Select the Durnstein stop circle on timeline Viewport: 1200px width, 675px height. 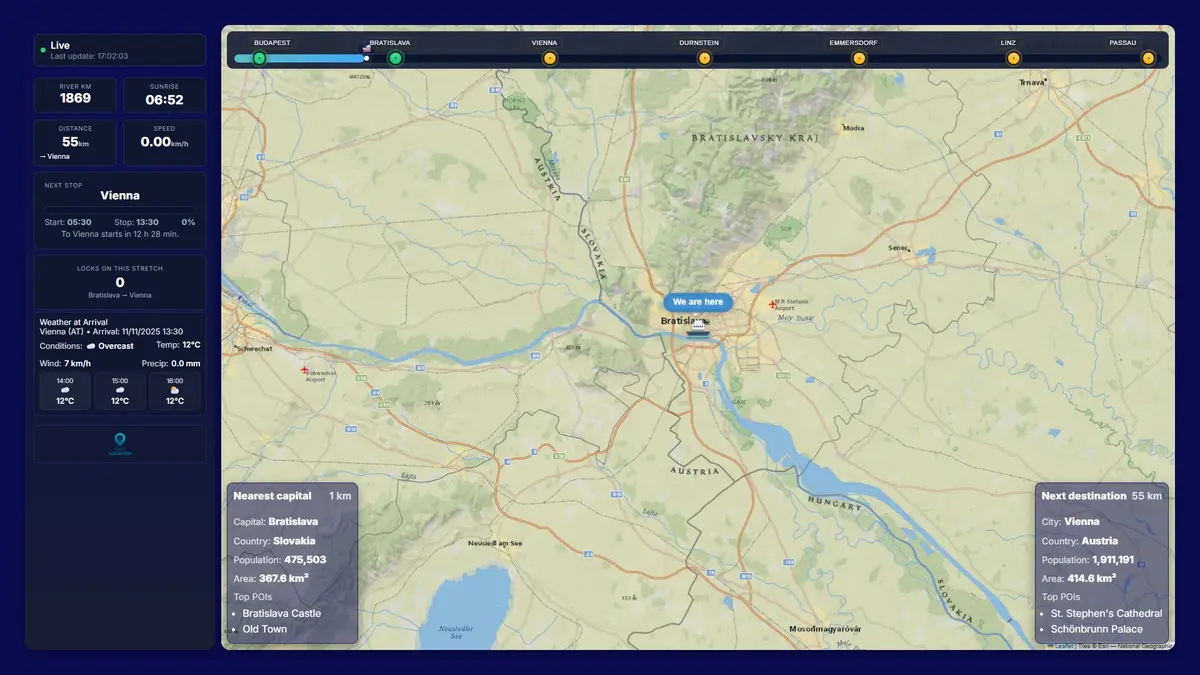pyautogui.click(x=704, y=58)
